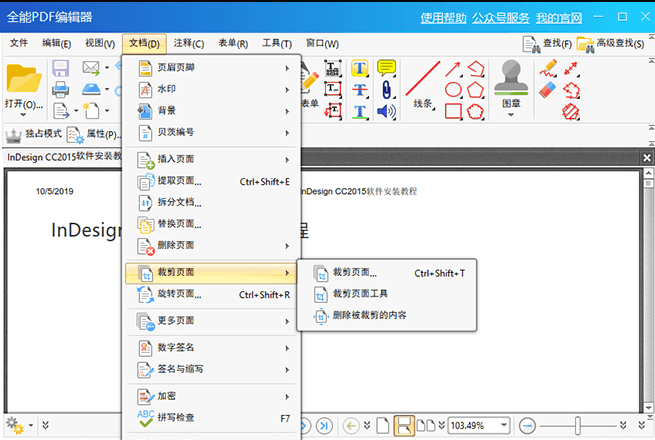
Task: Expand the 背景 background submenu
Action: pyautogui.click(x=213, y=111)
